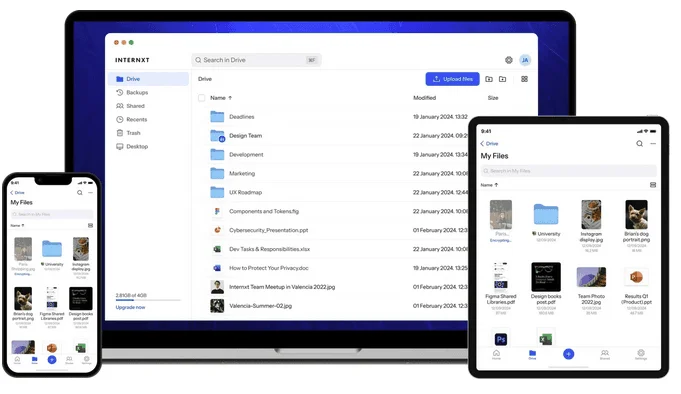Screen dimensions: 681x394
Task: Open Results Q1 (Product).ppt on tablet
Action: point(636,290)
